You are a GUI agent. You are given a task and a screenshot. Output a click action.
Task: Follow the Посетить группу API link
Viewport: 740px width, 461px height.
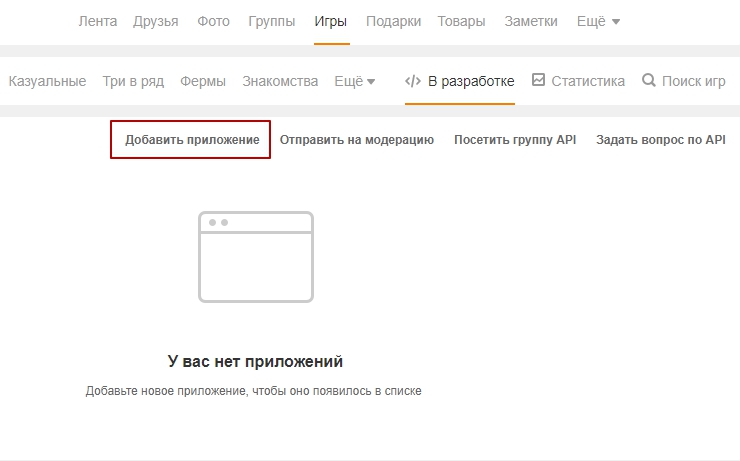tap(515, 140)
